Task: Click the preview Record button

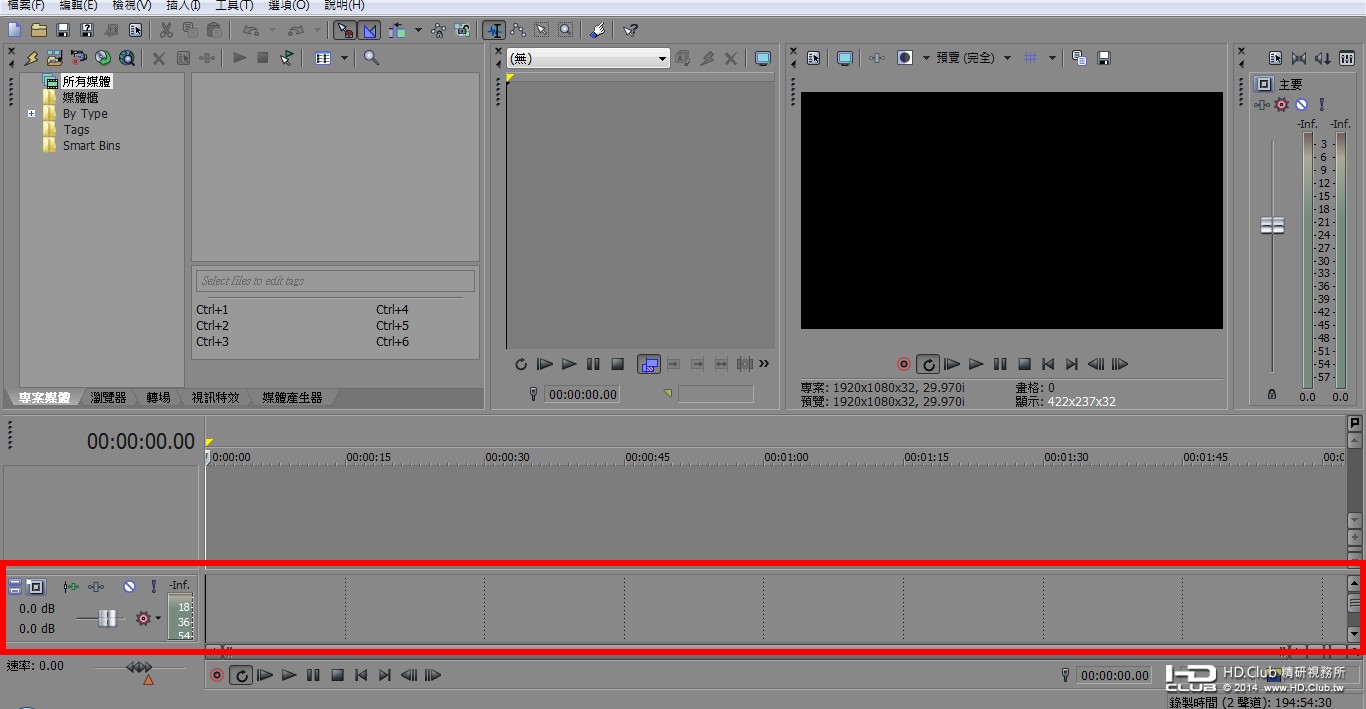Action: coord(904,365)
